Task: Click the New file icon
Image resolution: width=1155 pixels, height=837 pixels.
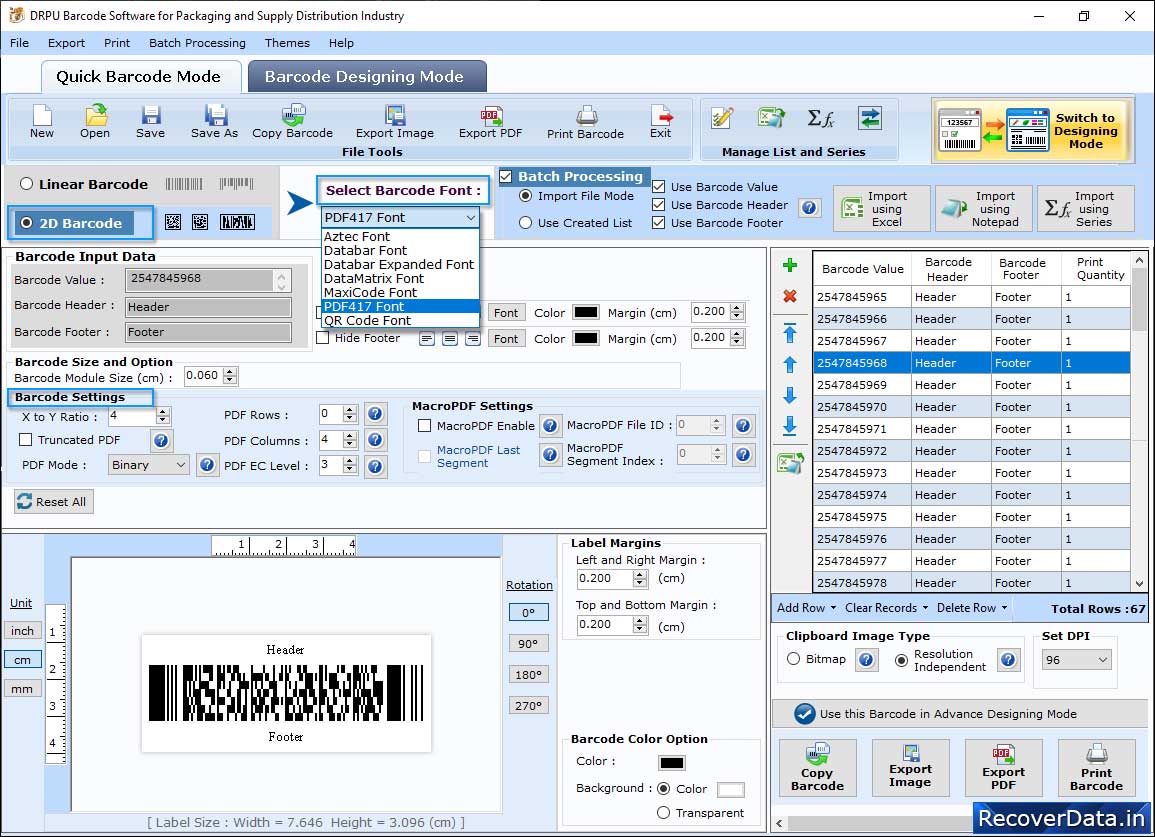Action: click(42, 121)
